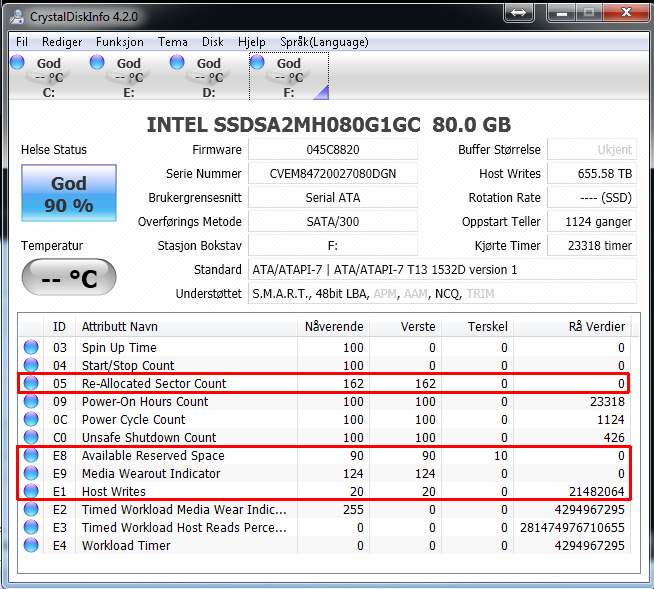Click the Host Writes 655.58 TB field

tap(592, 174)
